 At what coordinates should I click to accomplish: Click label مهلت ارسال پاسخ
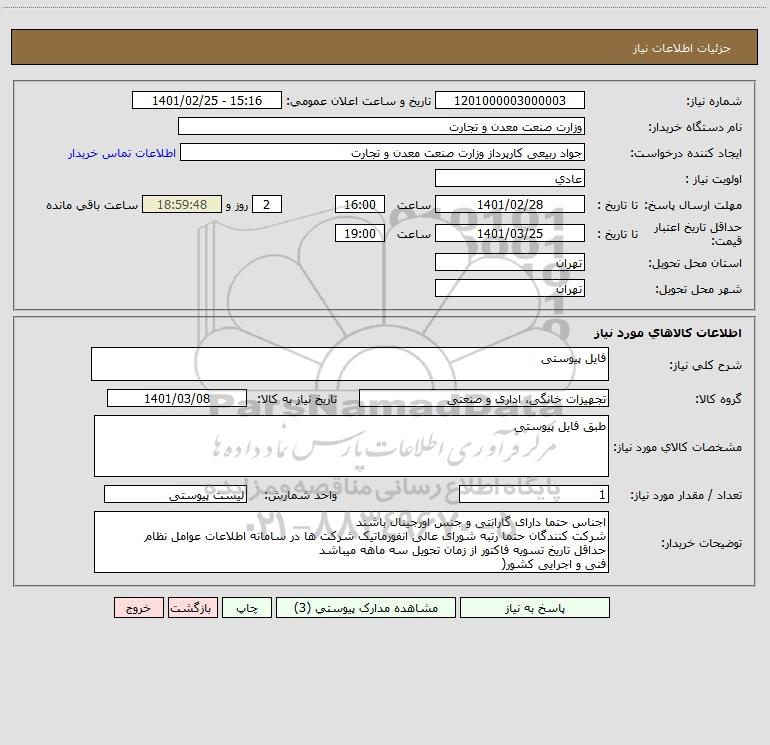[x=693, y=205]
